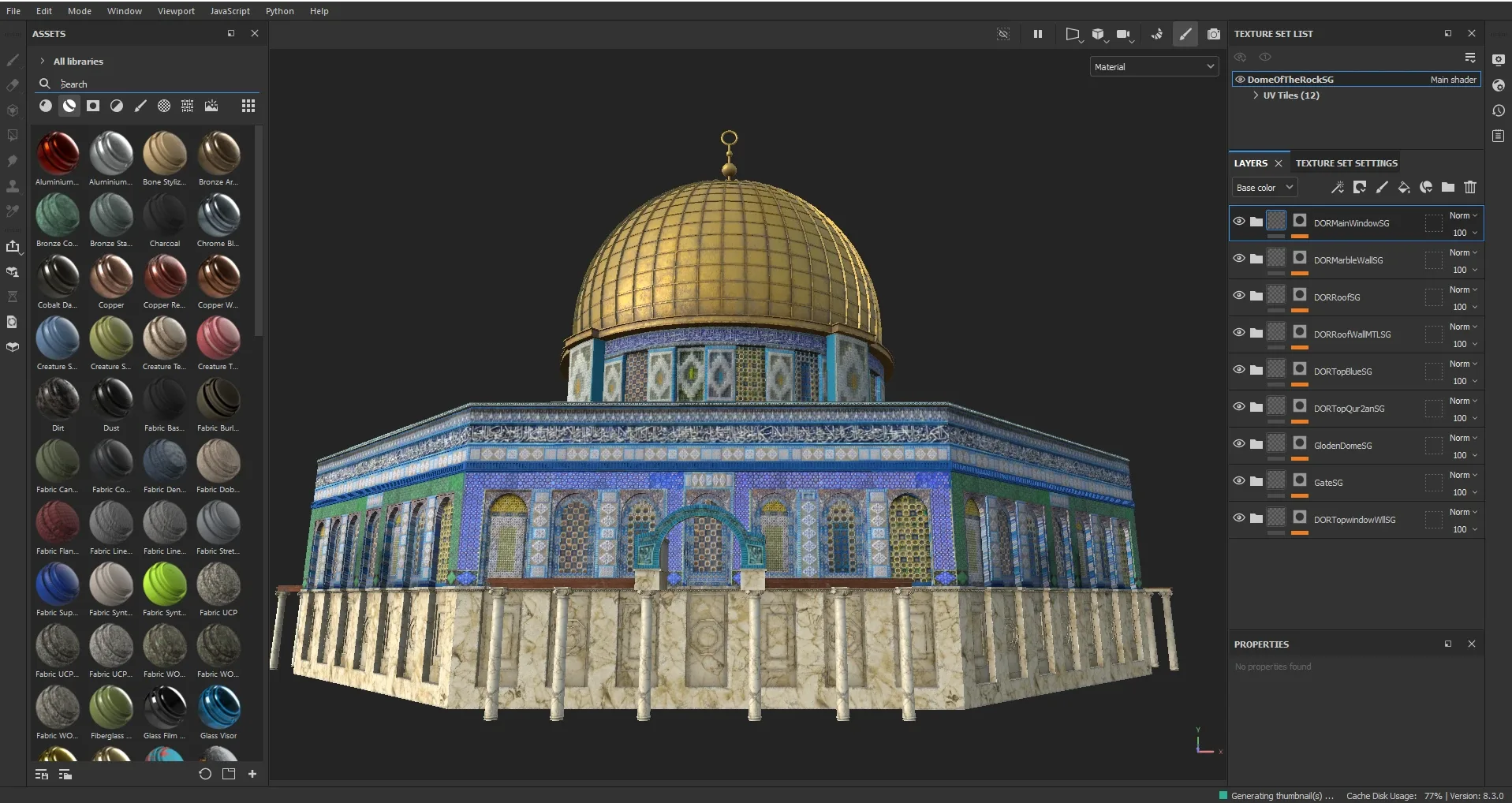Filter assets by Environment maps category
The height and width of the screenshot is (803, 1512).
(211, 106)
